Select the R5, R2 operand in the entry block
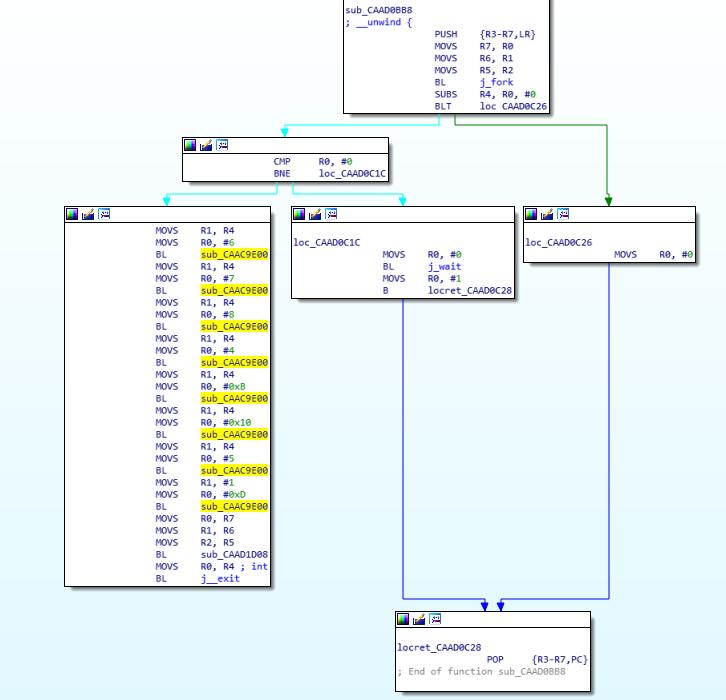Image resolution: width=726 pixels, height=700 pixels. tap(496, 70)
